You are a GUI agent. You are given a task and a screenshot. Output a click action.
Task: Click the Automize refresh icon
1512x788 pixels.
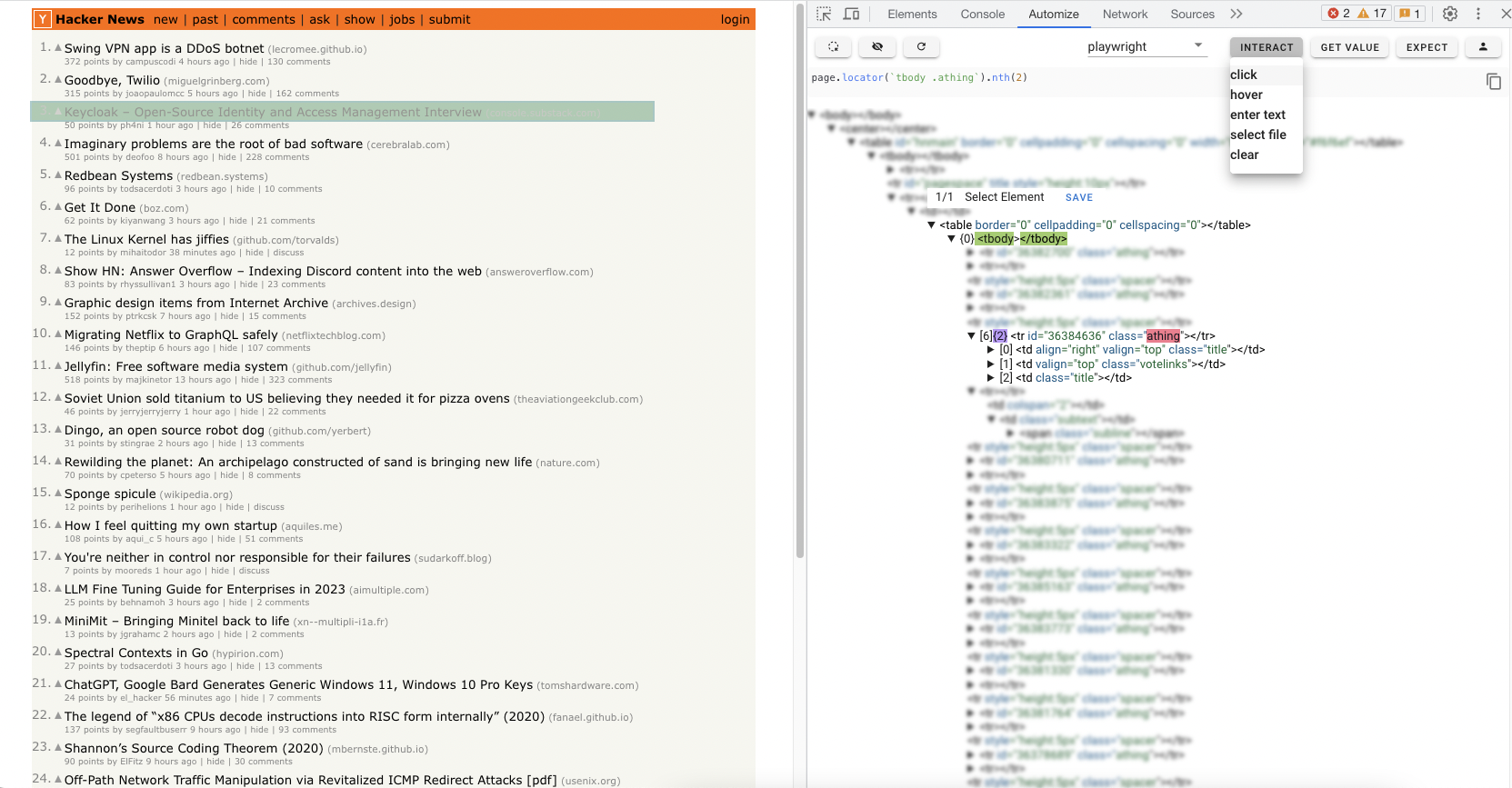921,46
